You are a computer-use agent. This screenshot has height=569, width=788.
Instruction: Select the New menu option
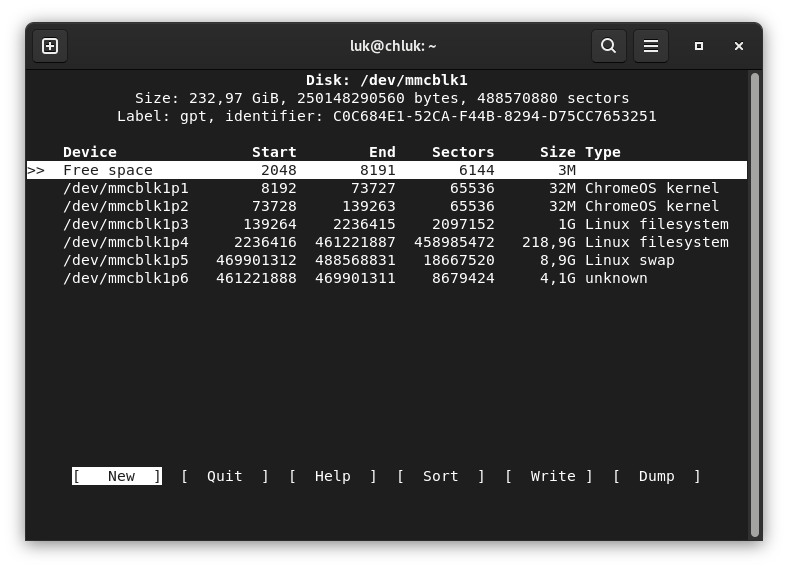tap(117, 476)
